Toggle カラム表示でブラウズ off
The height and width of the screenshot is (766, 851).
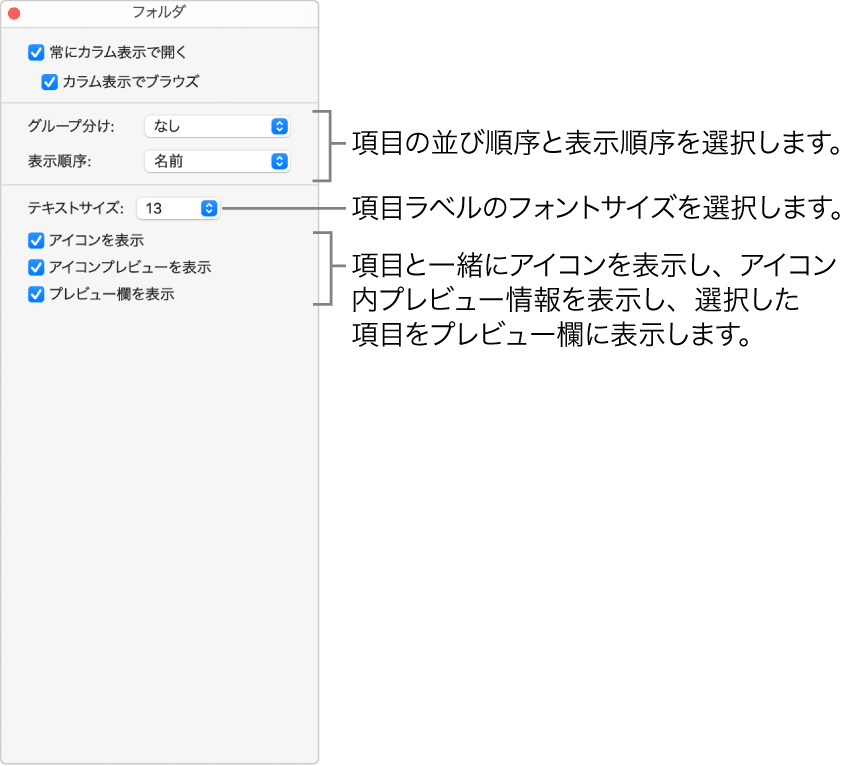point(47,82)
